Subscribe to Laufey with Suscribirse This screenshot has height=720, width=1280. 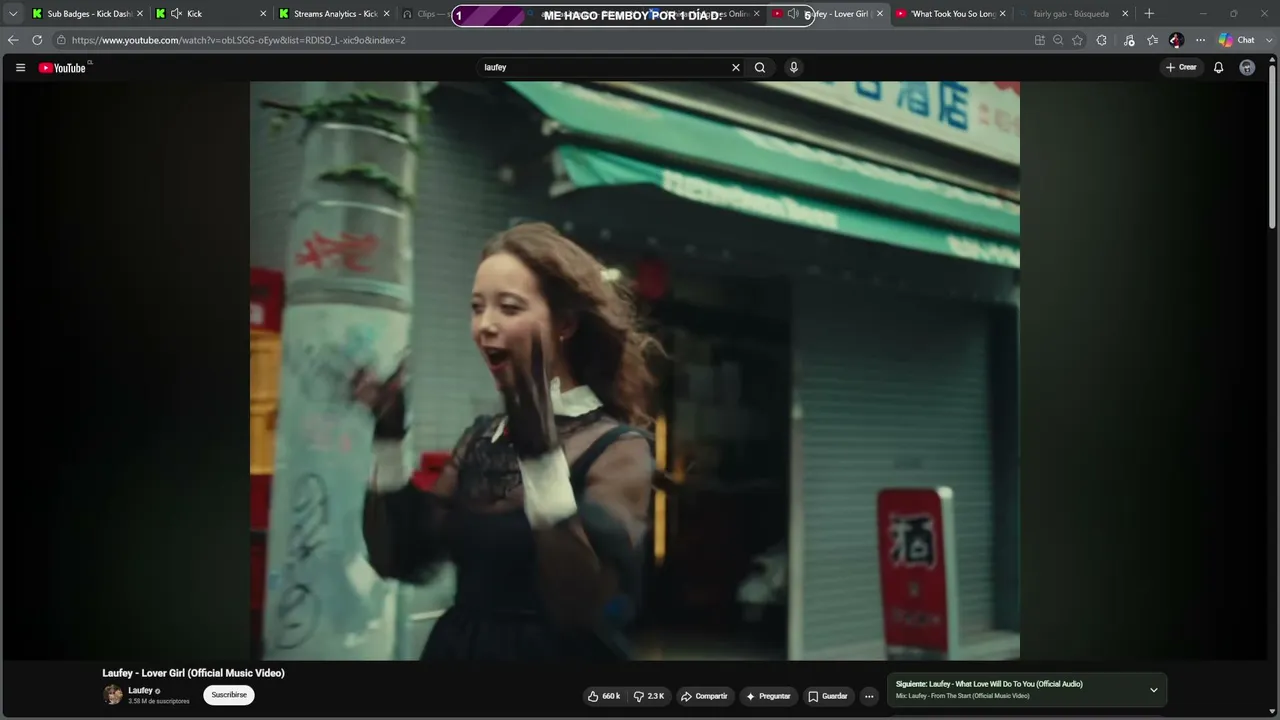229,695
